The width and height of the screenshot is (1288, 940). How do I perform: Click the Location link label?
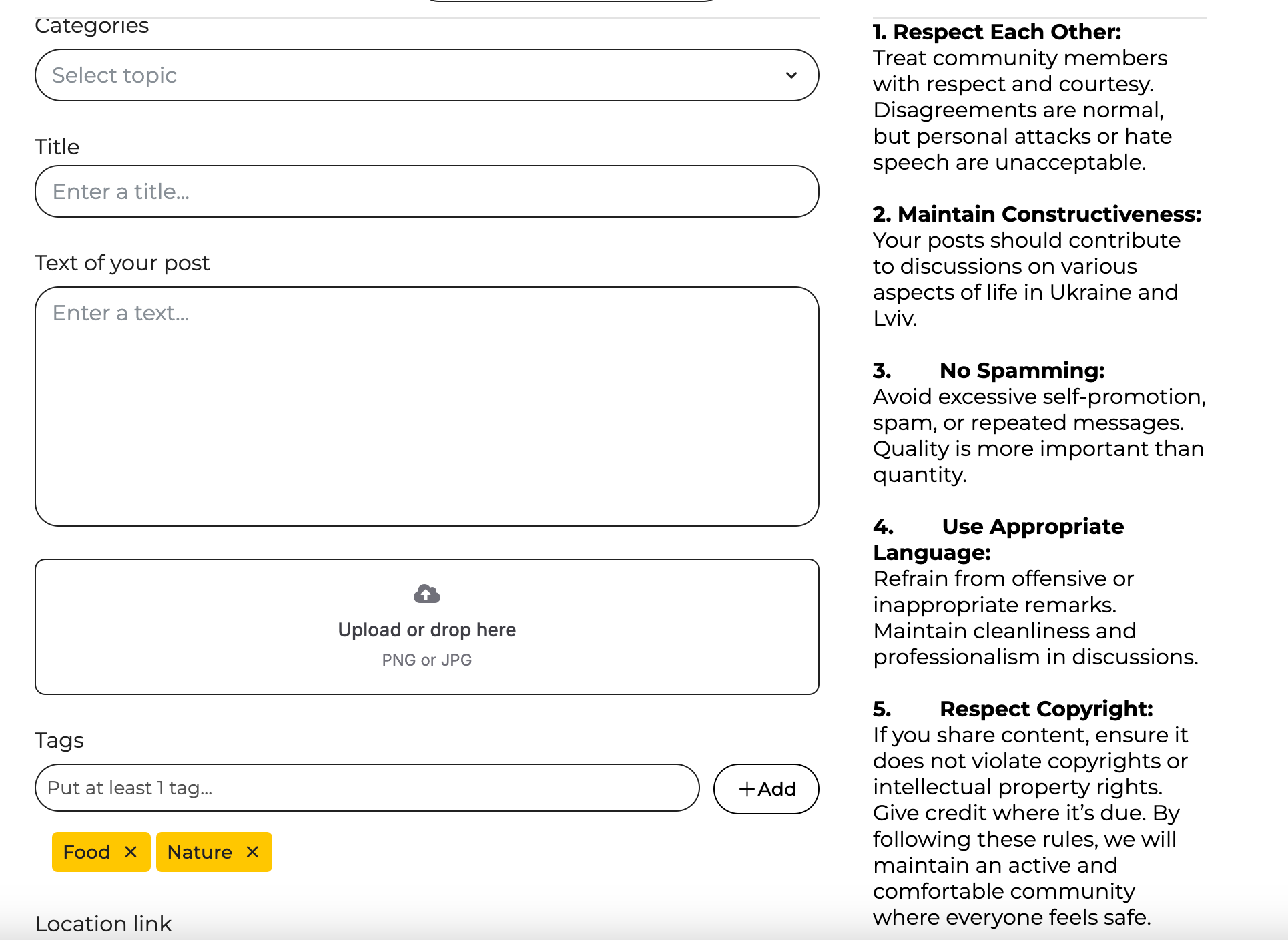point(103,924)
